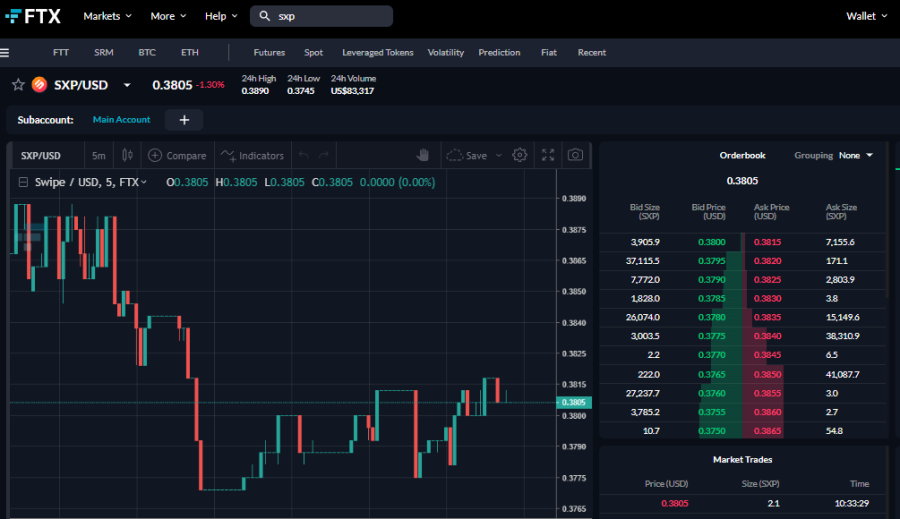Click into the sxp search field
The height and width of the screenshot is (519, 900).
pyautogui.click(x=321, y=16)
